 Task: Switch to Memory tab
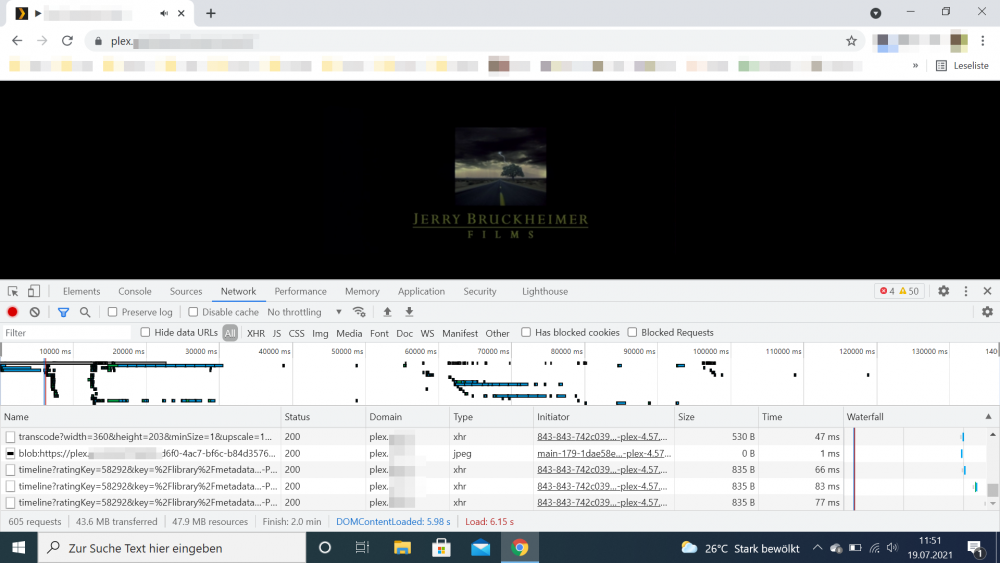362,291
